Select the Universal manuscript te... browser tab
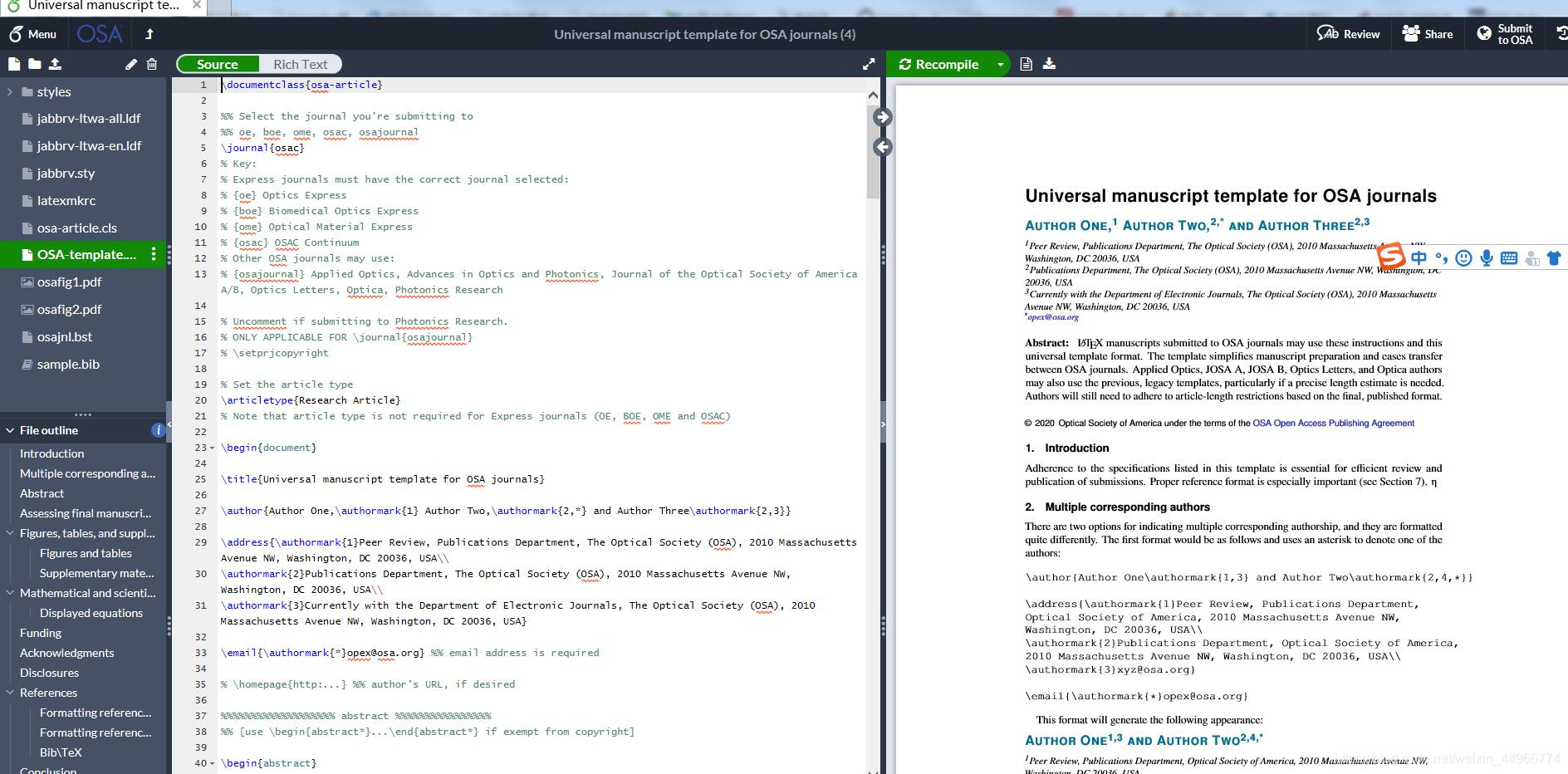 click(104, 6)
